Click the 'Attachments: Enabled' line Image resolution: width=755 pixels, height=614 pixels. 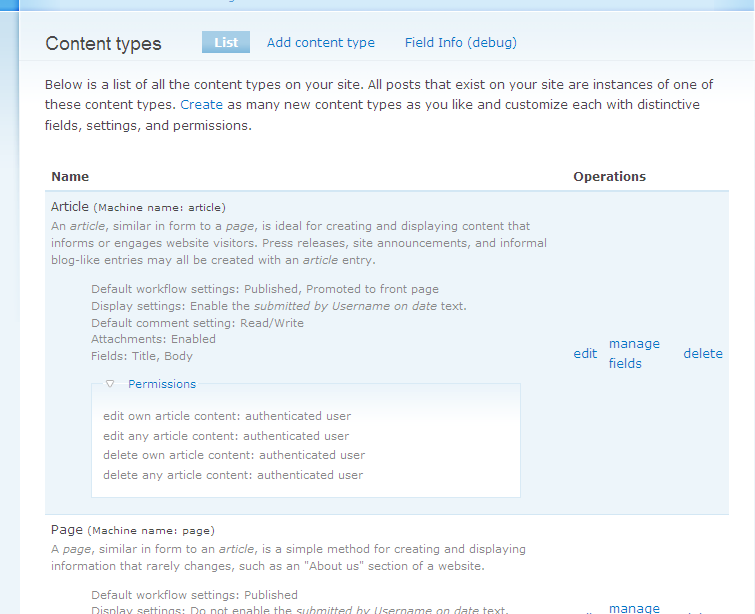click(153, 339)
